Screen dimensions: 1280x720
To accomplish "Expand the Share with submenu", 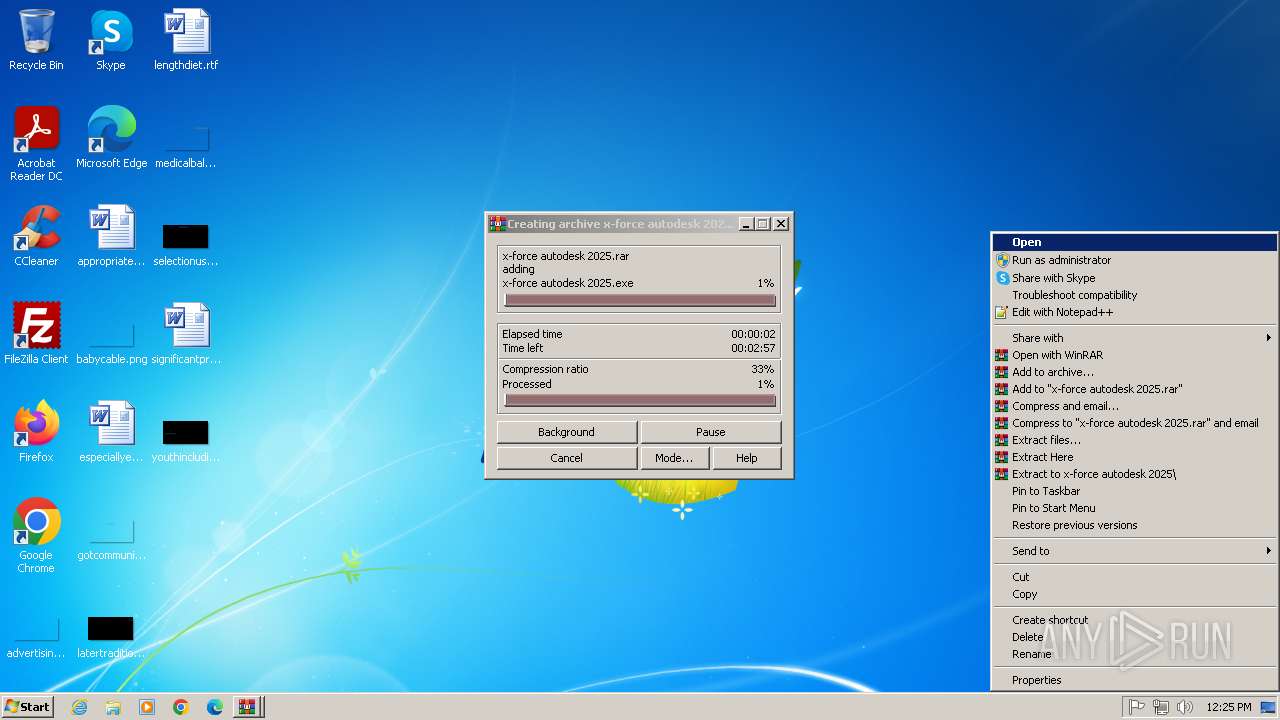I will point(1134,338).
